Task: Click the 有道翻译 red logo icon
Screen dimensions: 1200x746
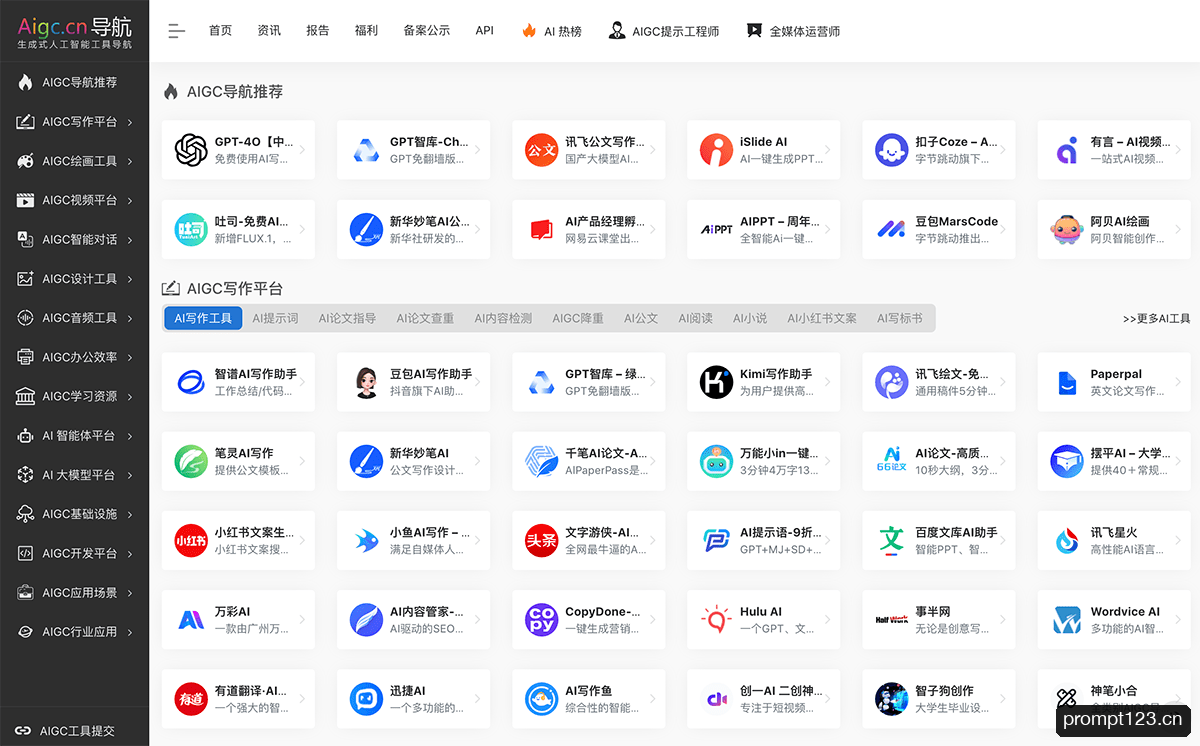Action: (191, 699)
